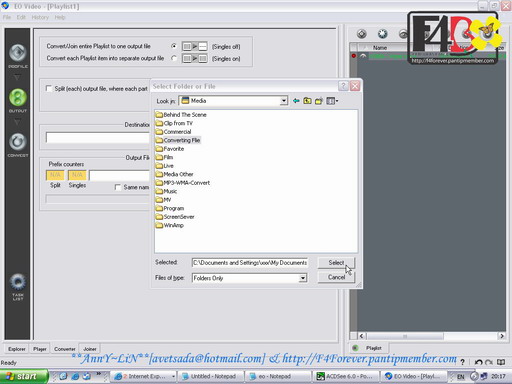Select Convert/Join entire Playlist radio button
Image resolution: width=512 pixels, height=384 pixels.
174,46
